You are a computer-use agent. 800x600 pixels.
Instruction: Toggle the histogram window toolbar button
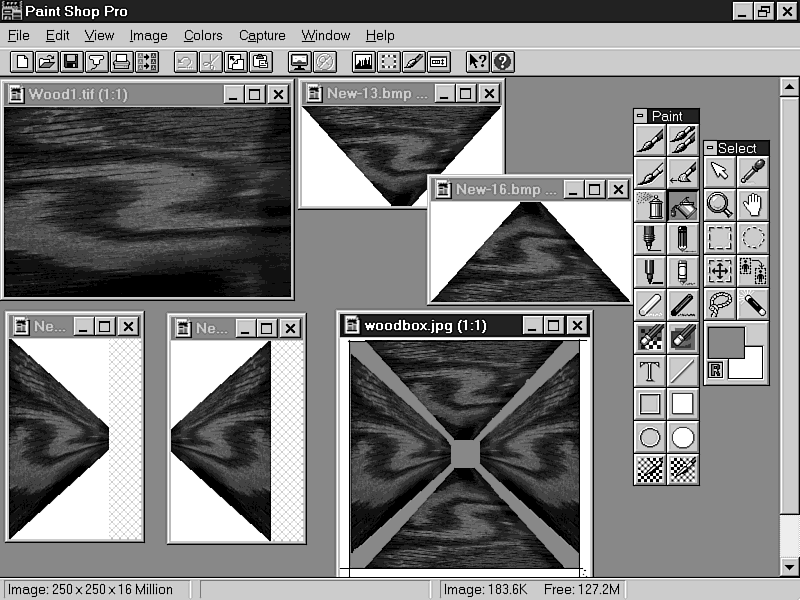coord(364,62)
